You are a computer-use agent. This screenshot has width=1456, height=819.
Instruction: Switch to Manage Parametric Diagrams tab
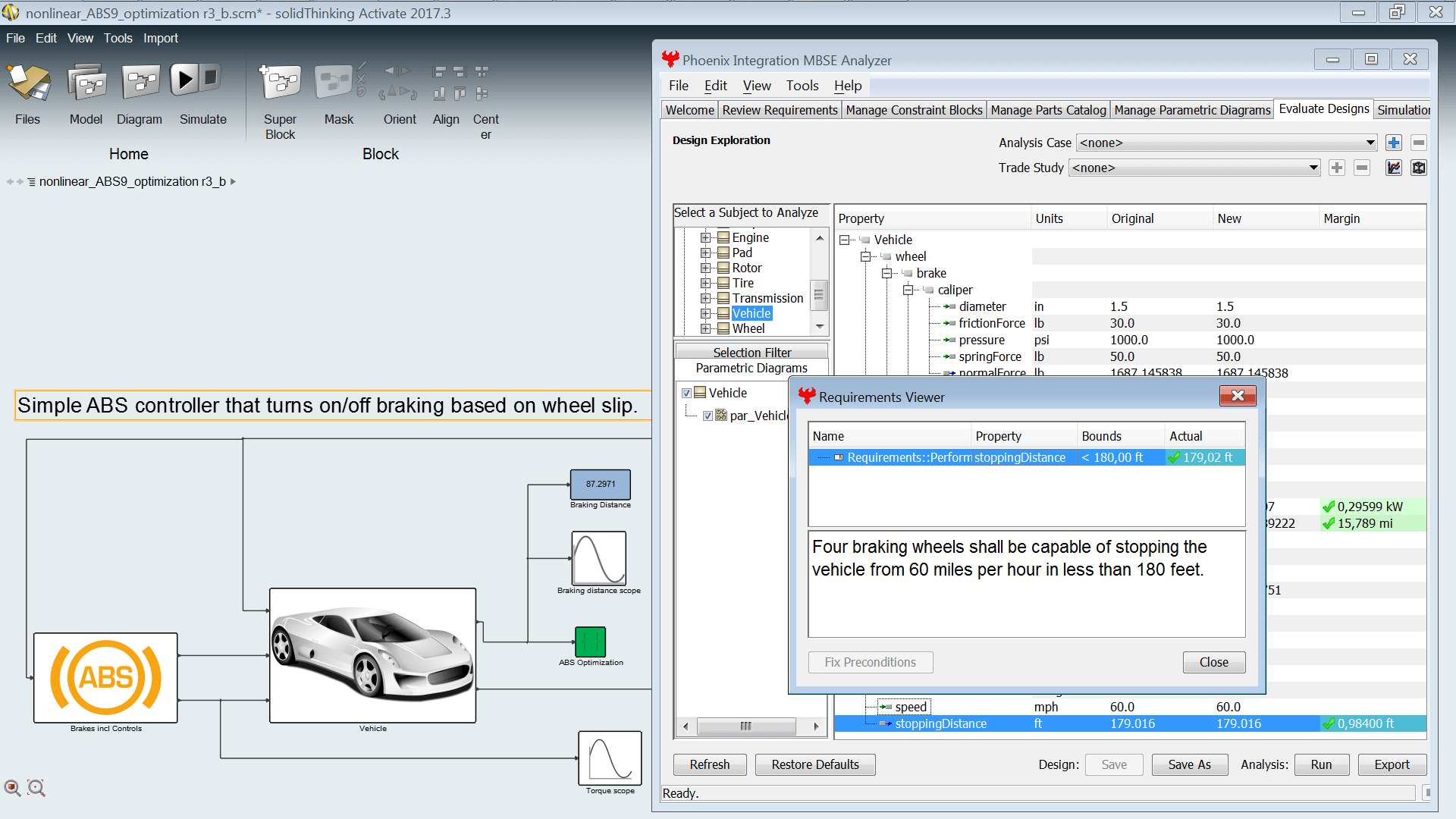(x=1192, y=110)
